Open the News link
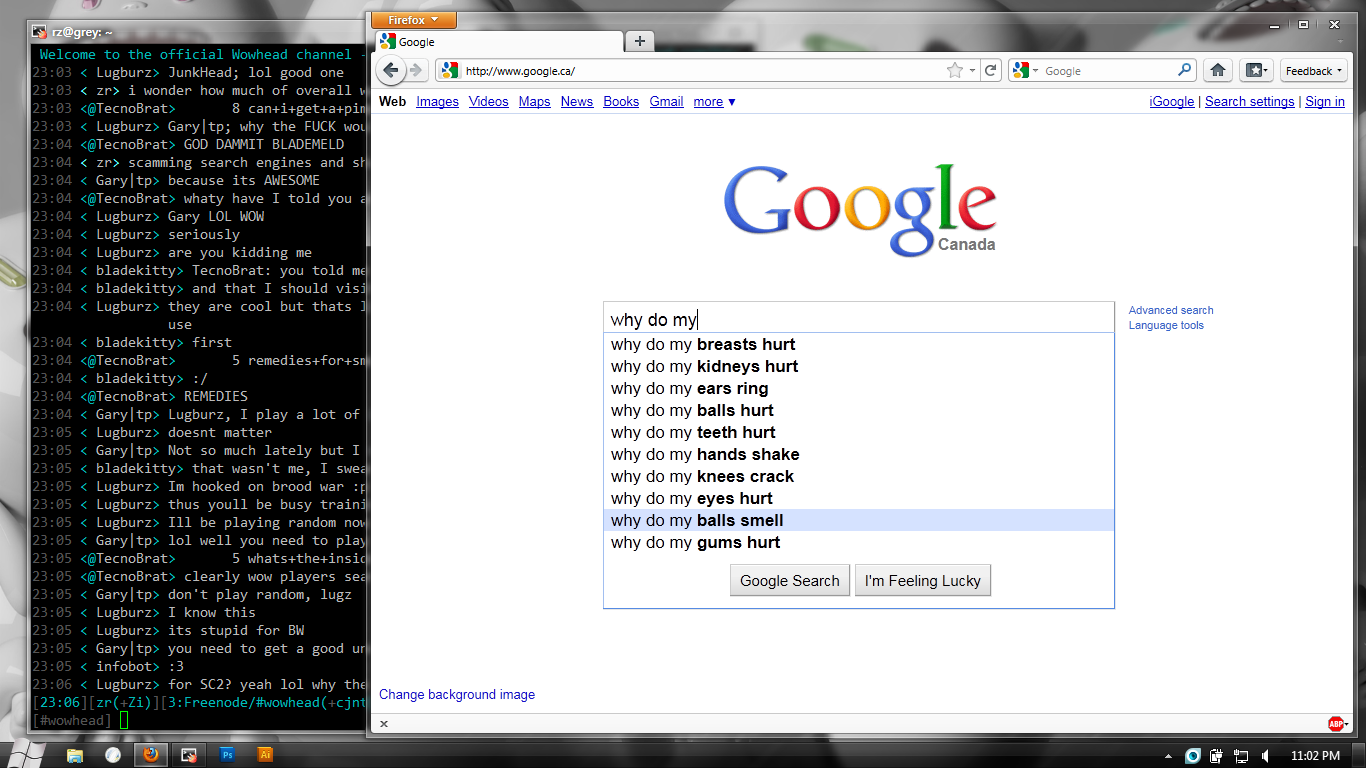The height and width of the screenshot is (768, 1366). [576, 101]
